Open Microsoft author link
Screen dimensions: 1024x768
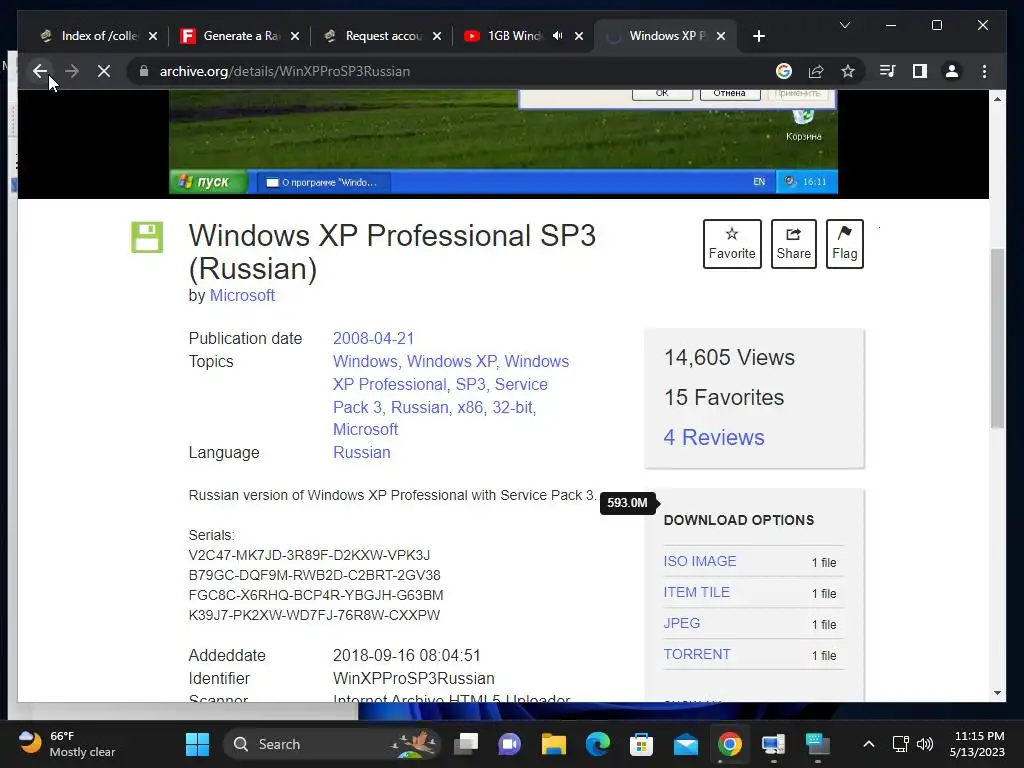click(242, 295)
